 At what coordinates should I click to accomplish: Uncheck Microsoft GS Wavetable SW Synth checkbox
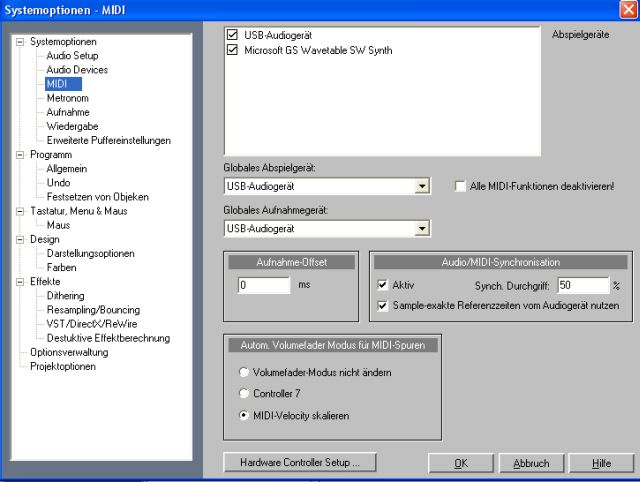232,50
